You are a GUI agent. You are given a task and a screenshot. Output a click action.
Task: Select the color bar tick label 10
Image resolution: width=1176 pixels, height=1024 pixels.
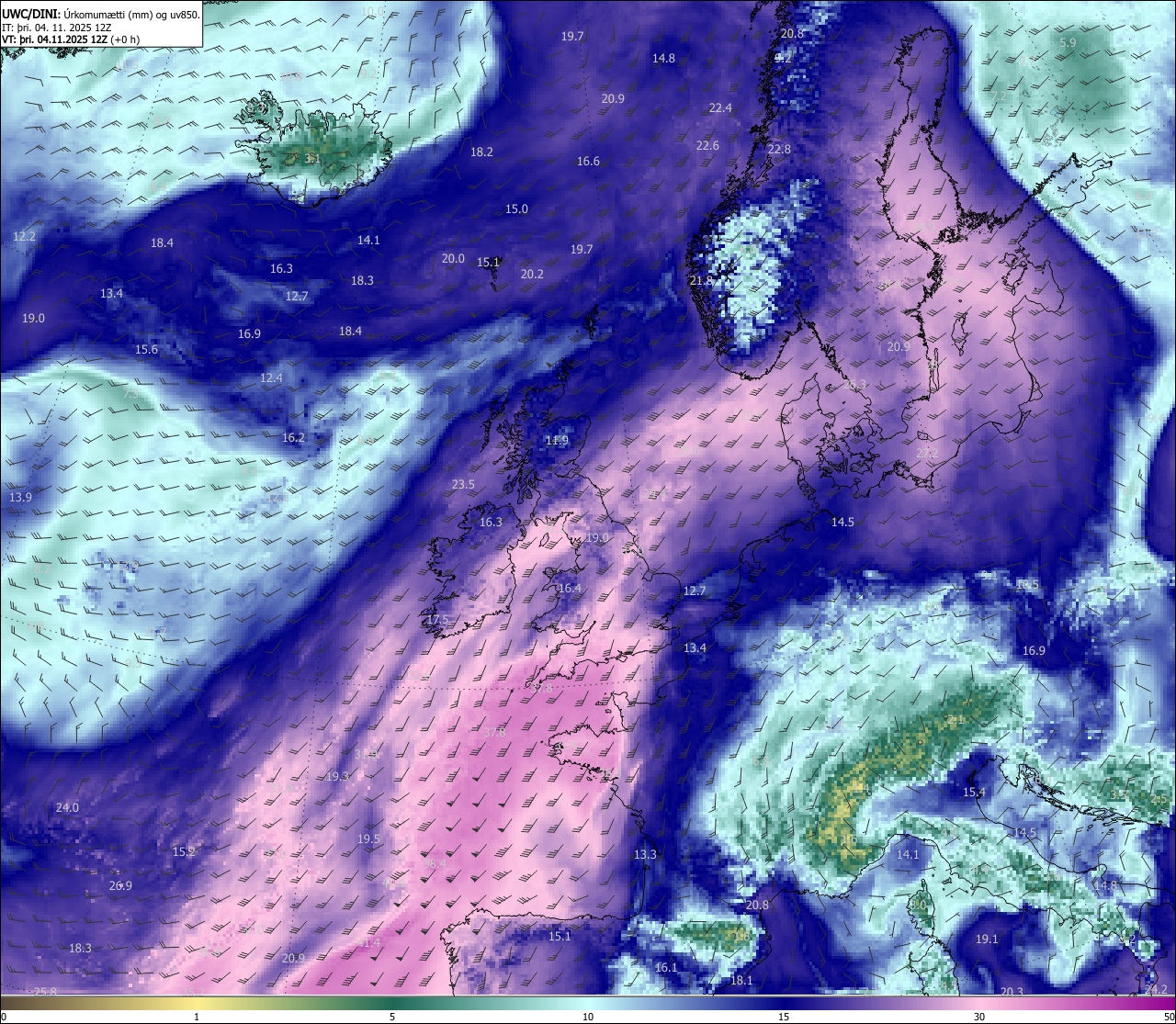pos(587,1017)
